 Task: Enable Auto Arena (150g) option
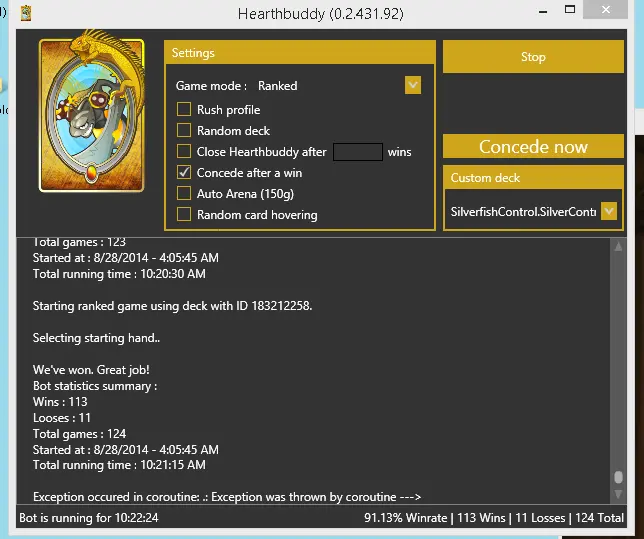point(184,193)
